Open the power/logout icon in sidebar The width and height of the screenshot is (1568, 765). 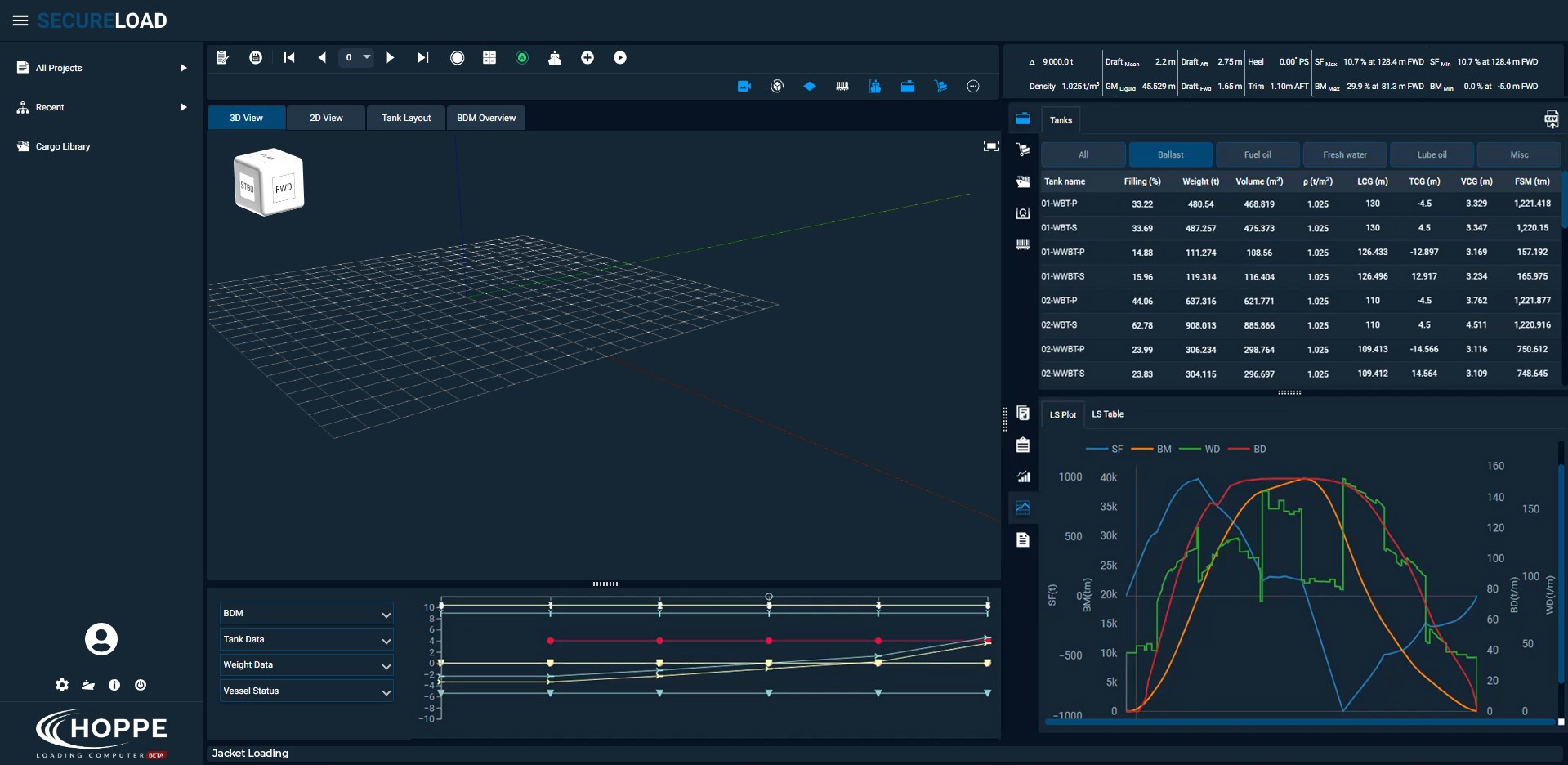click(x=141, y=685)
